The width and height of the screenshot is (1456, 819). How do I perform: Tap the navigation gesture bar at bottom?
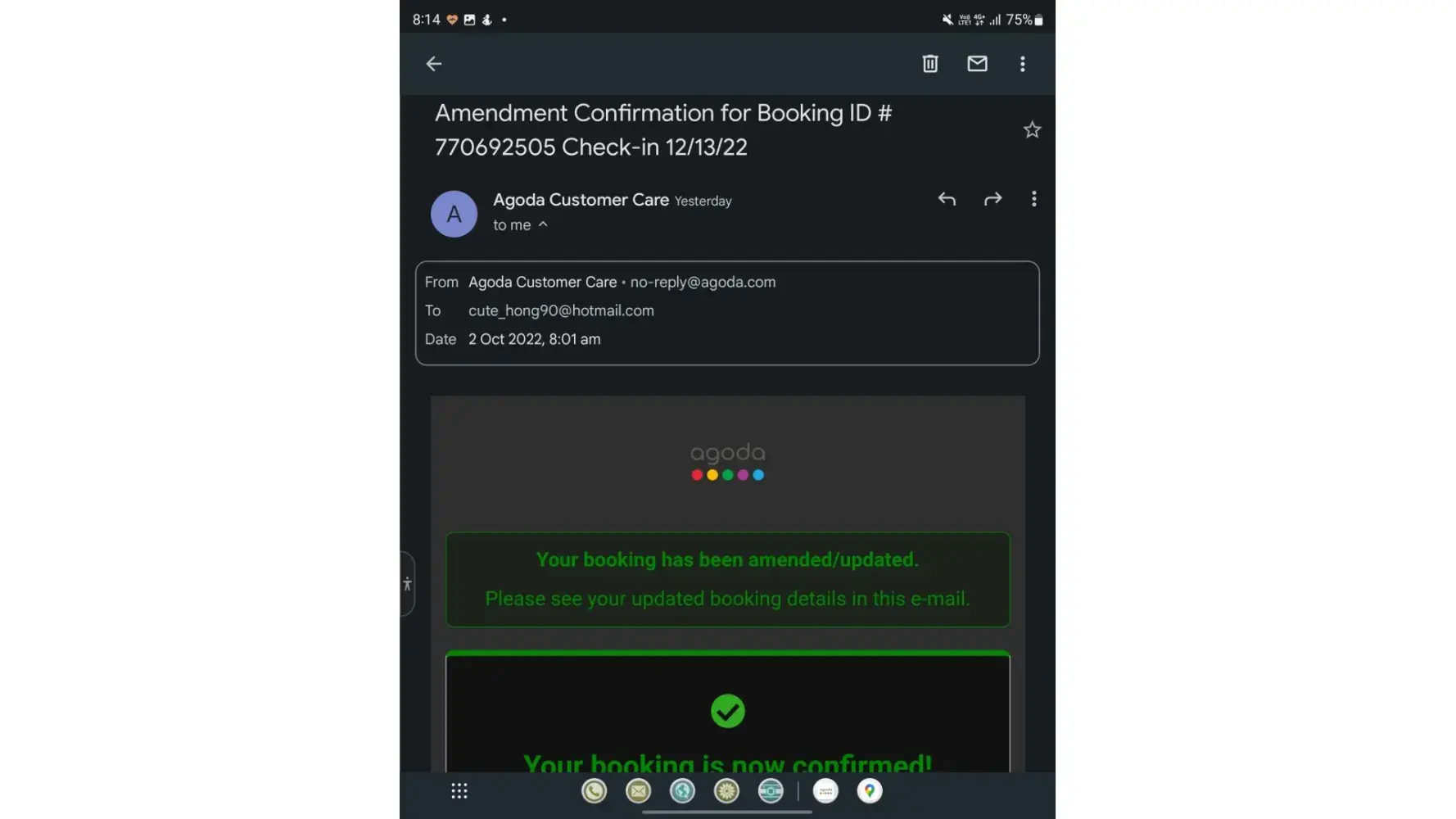727,812
